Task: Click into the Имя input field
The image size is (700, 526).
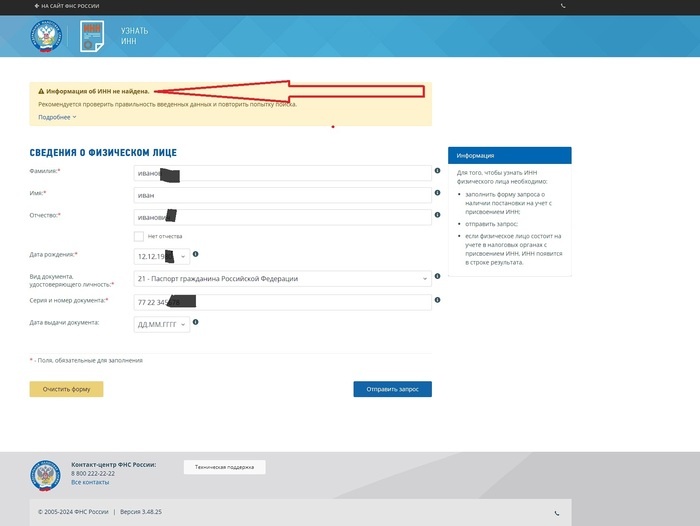Action: coord(283,195)
